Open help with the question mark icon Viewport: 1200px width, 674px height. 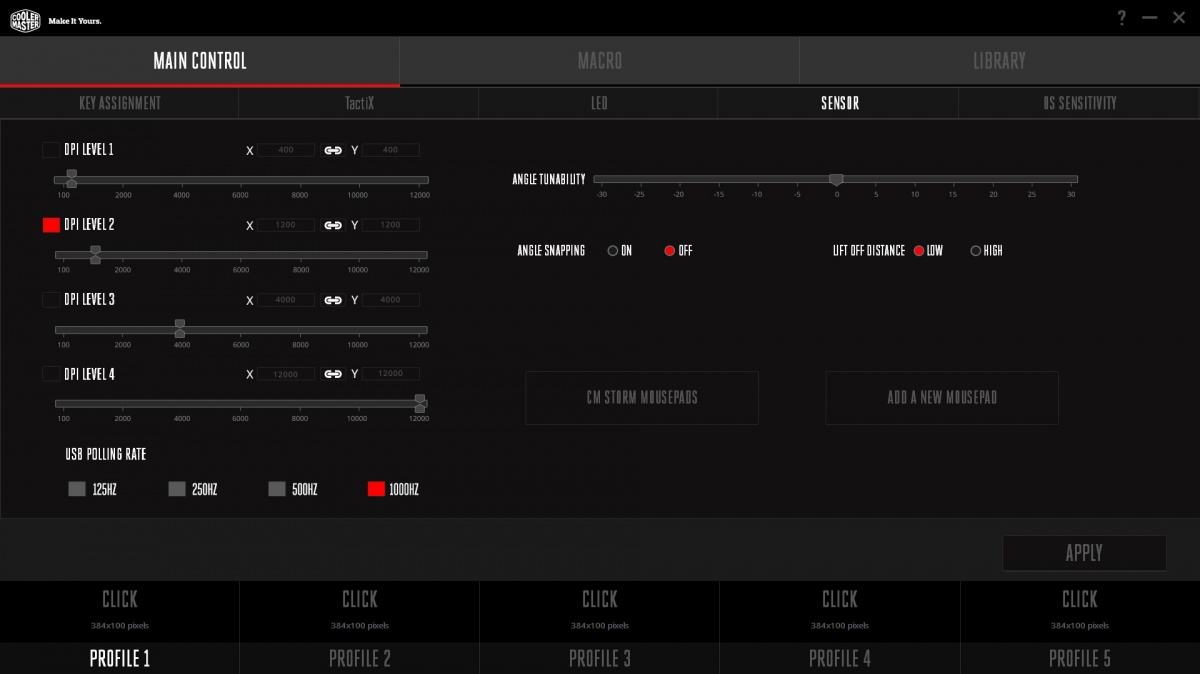click(1122, 18)
